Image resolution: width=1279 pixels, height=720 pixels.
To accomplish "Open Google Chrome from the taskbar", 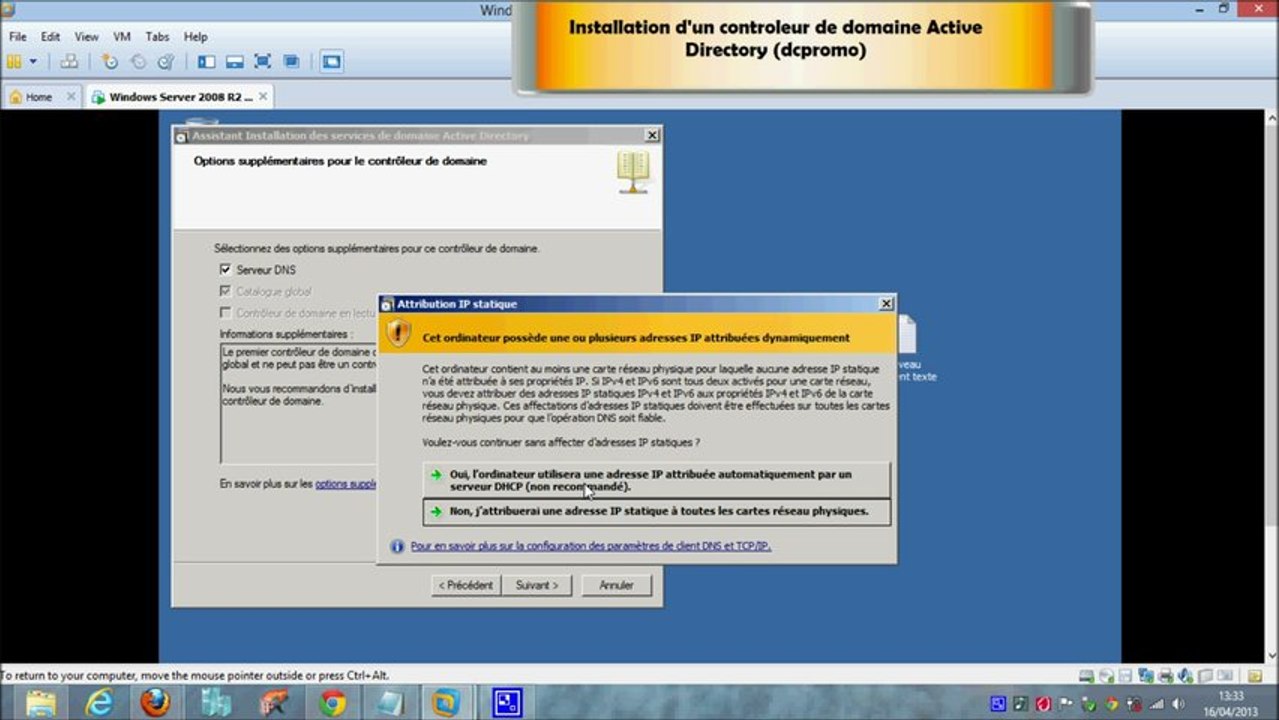I will (x=333, y=703).
